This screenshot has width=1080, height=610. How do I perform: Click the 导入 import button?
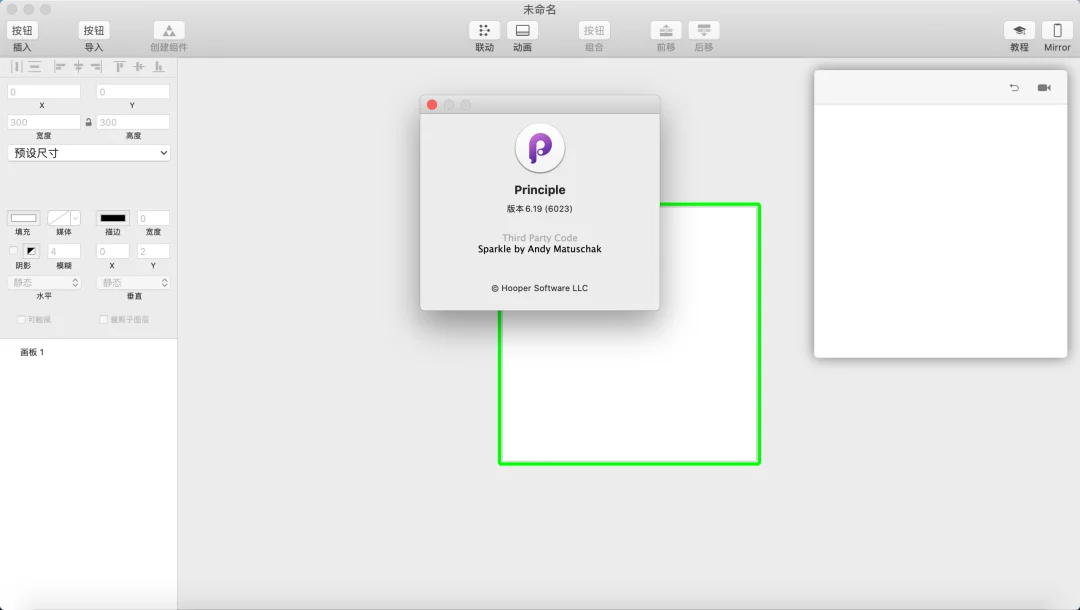click(94, 30)
